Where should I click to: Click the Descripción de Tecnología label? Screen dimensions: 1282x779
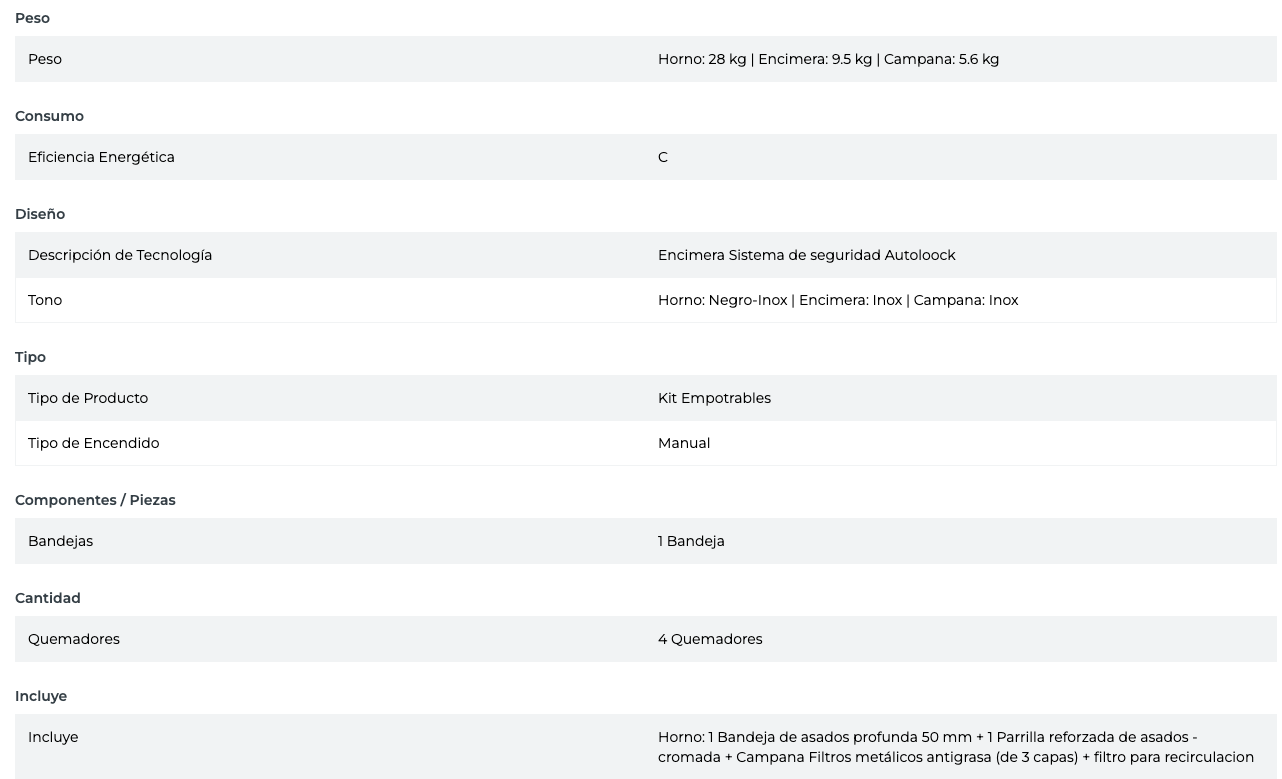[x=120, y=255]
